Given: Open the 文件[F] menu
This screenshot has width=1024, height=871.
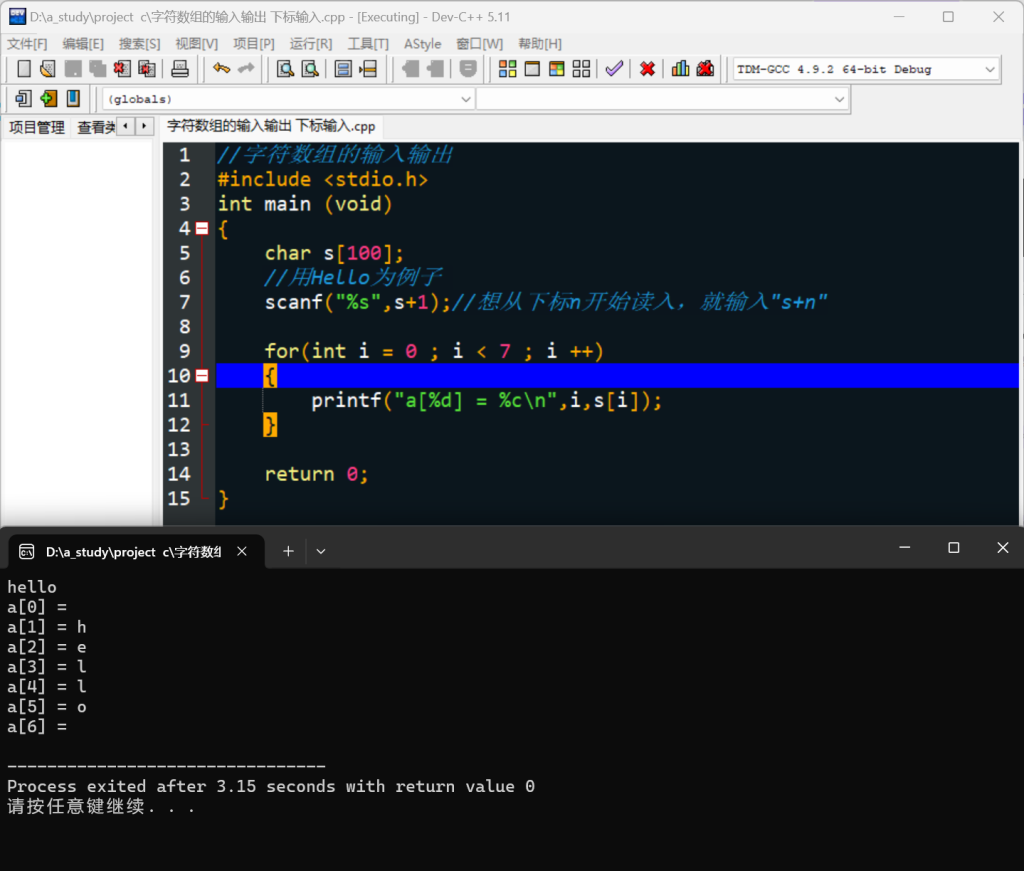Looking at the screenshot, I should click(x=27, y=44).
